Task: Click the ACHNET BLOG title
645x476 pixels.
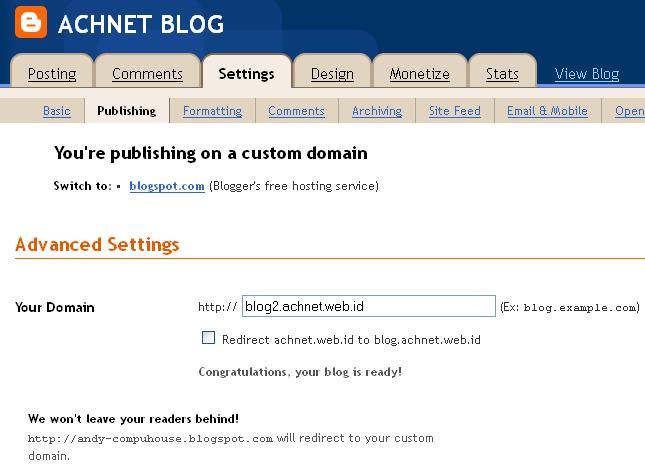Action: (141, 24)
